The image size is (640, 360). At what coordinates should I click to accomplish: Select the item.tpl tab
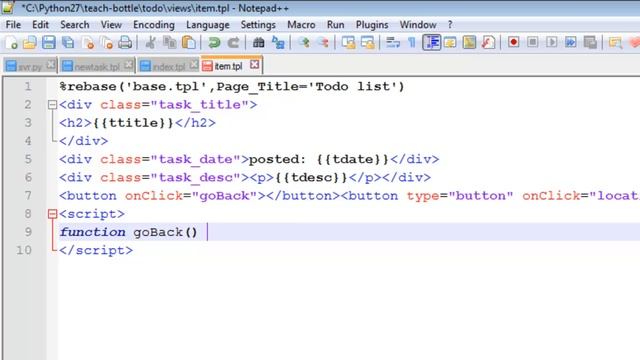228,66
